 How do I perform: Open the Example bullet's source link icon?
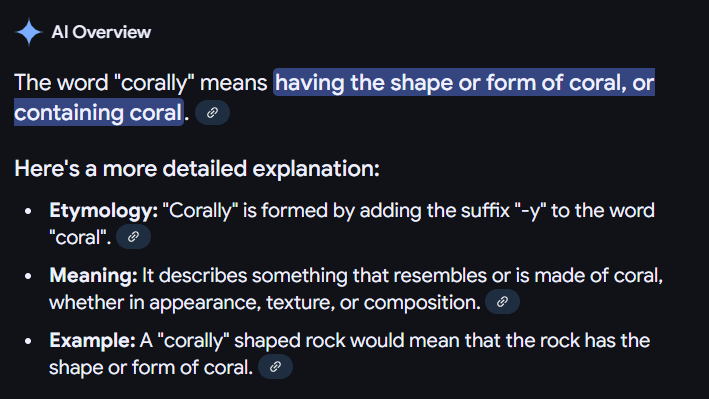click(x=275, y=366)
